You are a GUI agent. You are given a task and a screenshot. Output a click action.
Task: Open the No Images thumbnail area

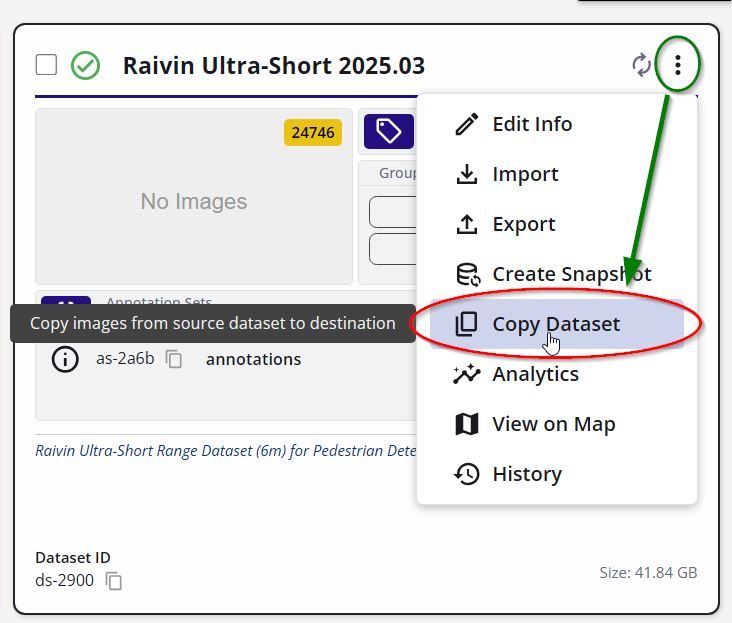click(x=194, y=196)
